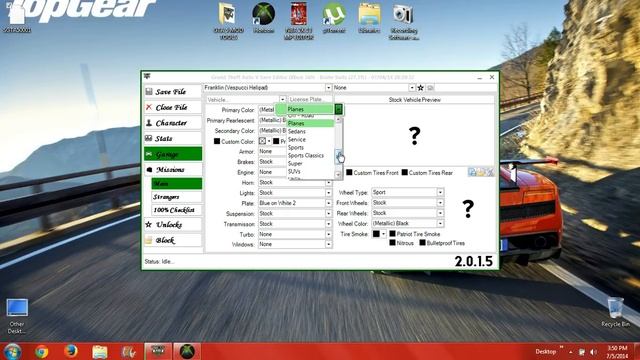This screenshot has width=640, height=360.
Task: Open the Horn dropdown
Action: (328, 182)
